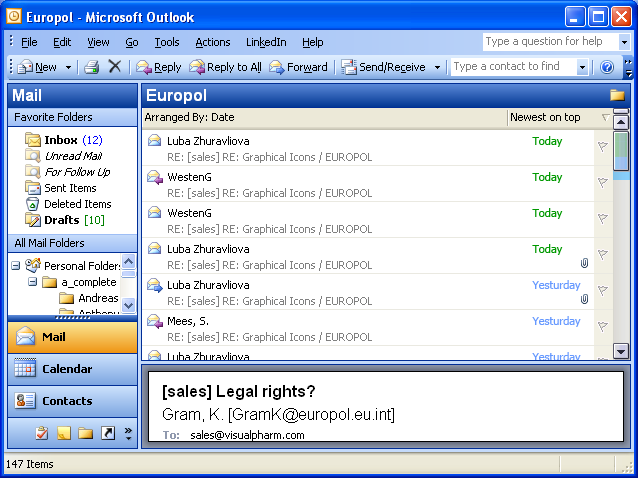Toggle flag on first Luba Zhuravliova Today message
This screenshot has width=638, height=478.
[x=603, y=146]
